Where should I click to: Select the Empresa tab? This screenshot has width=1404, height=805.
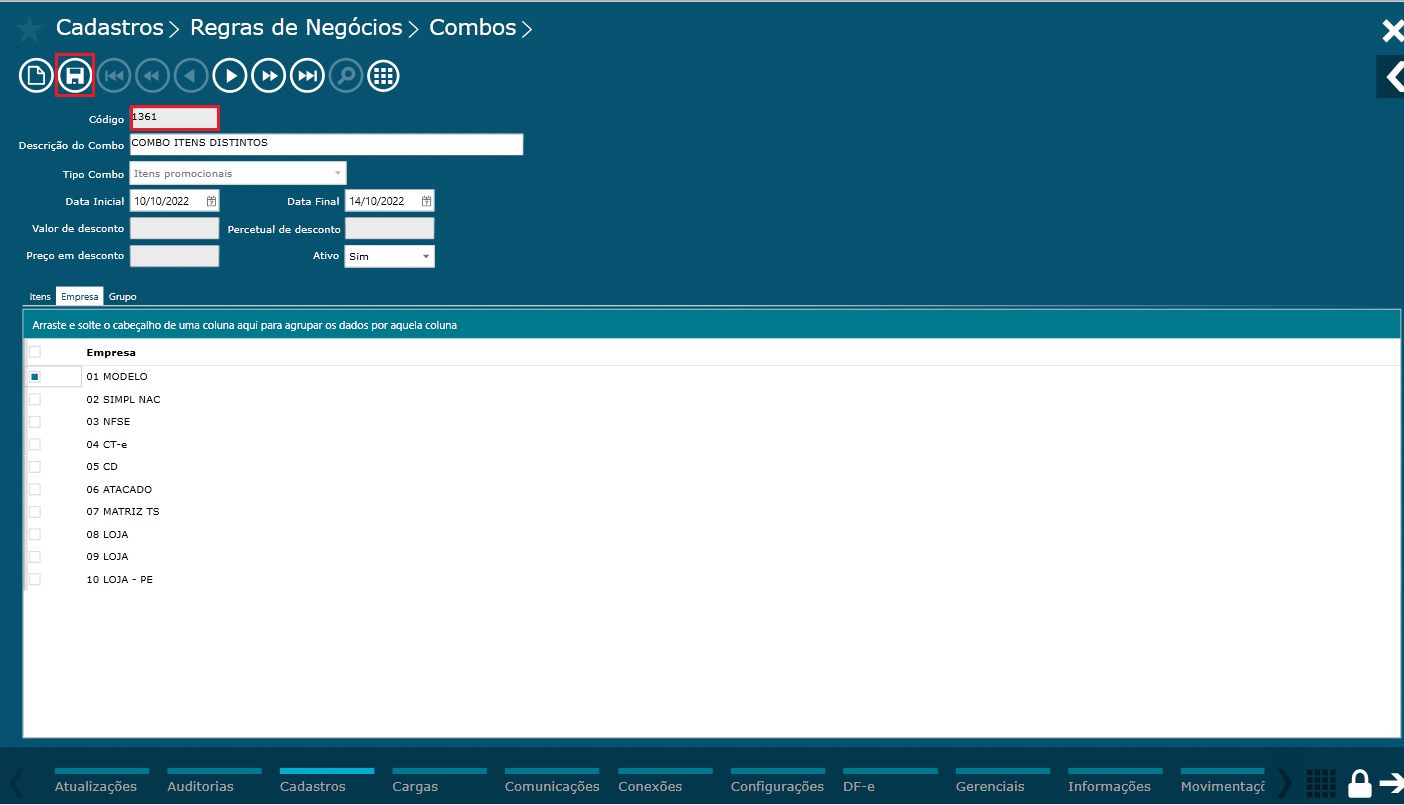[x=79, y=297]
